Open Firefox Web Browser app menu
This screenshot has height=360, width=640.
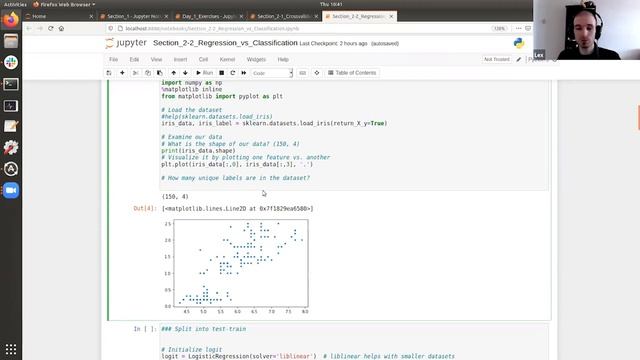64,4
